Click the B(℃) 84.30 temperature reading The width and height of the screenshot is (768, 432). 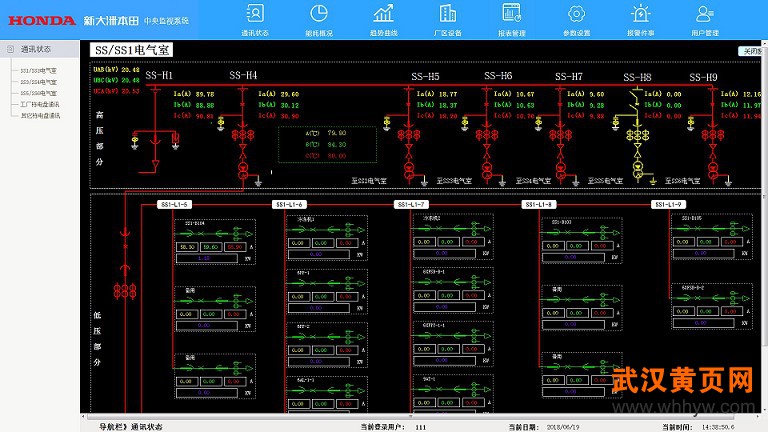coord(326,144)
